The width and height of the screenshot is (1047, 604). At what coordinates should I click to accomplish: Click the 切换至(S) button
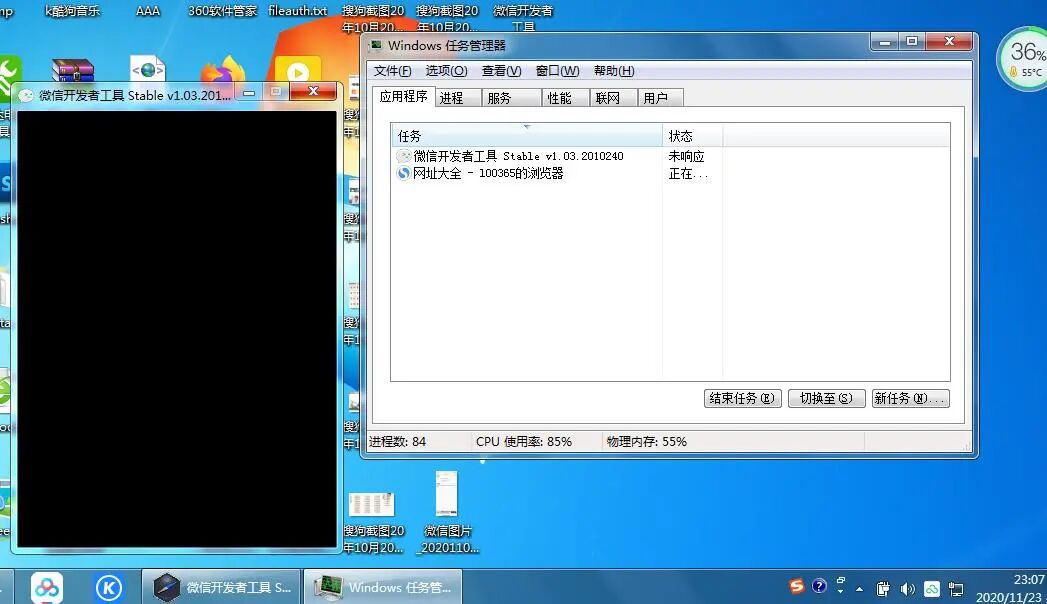(827, 398)
